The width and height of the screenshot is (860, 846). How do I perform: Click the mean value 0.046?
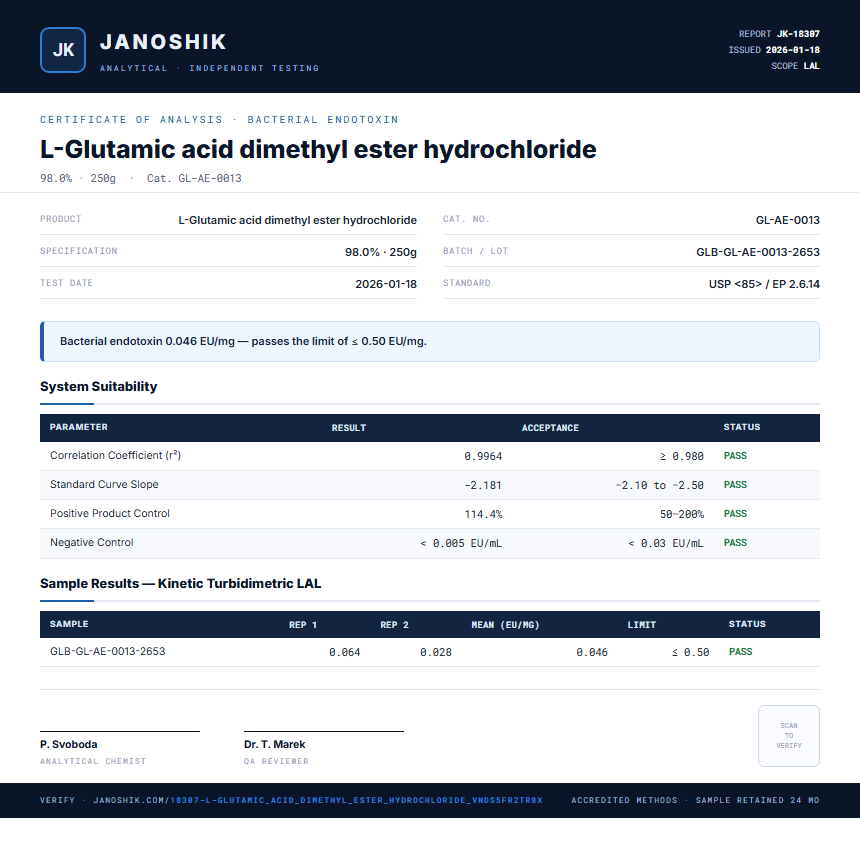592,652
